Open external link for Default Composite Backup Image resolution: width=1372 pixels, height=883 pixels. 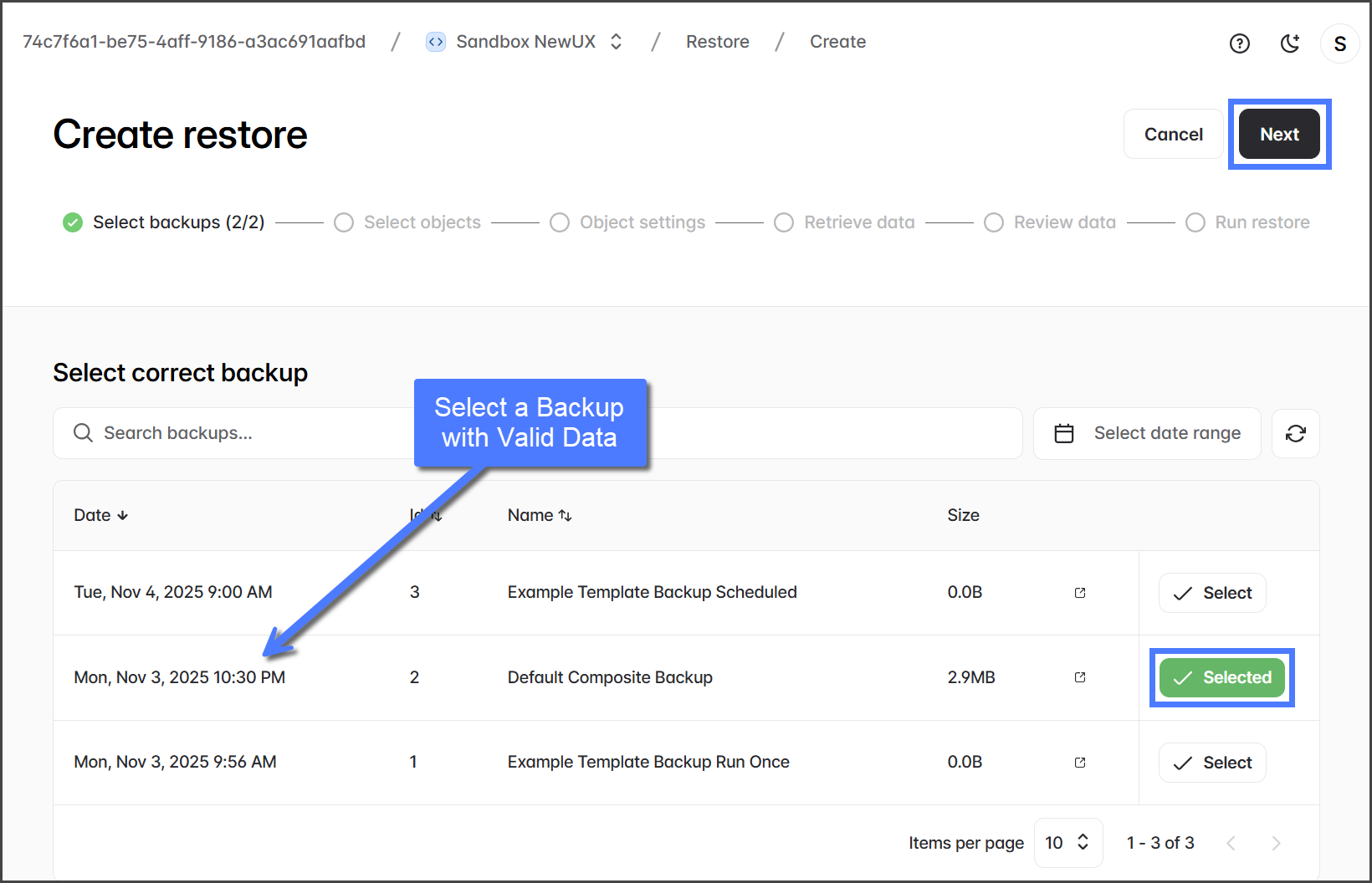tap(1080, 677)
